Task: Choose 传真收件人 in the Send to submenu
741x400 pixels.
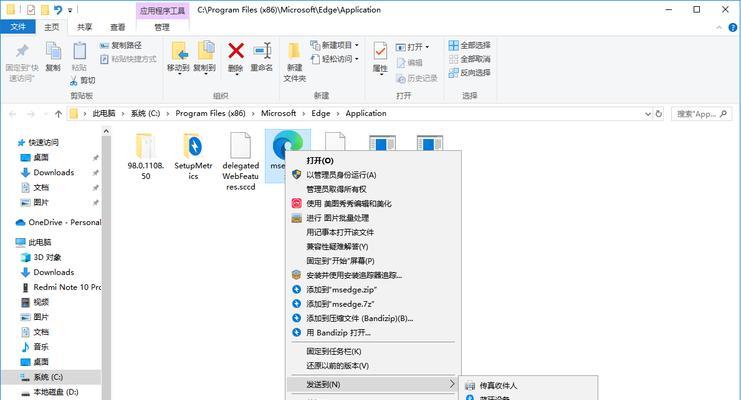Action: 528,386
